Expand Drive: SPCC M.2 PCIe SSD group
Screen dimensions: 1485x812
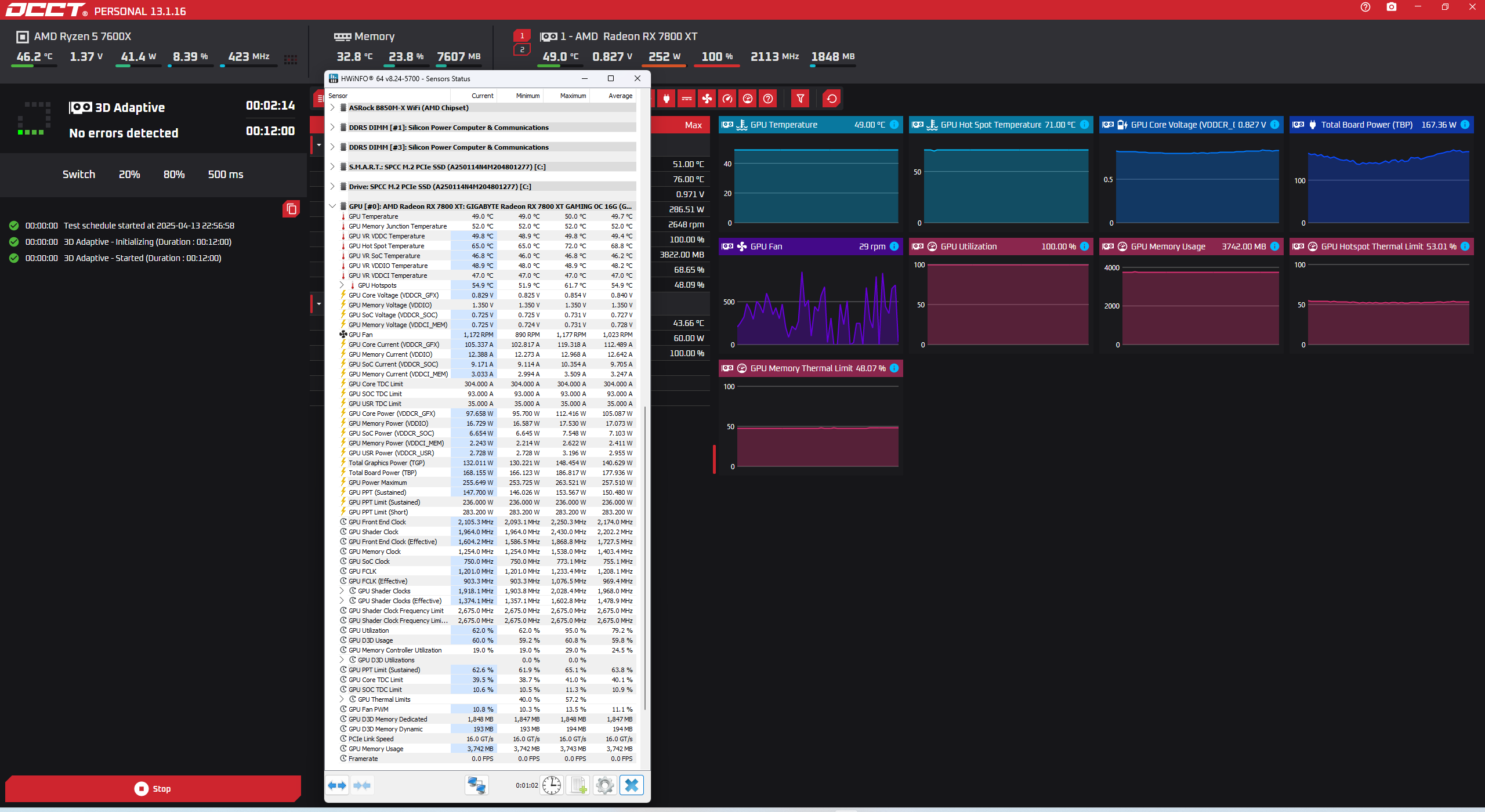point(332,187)
